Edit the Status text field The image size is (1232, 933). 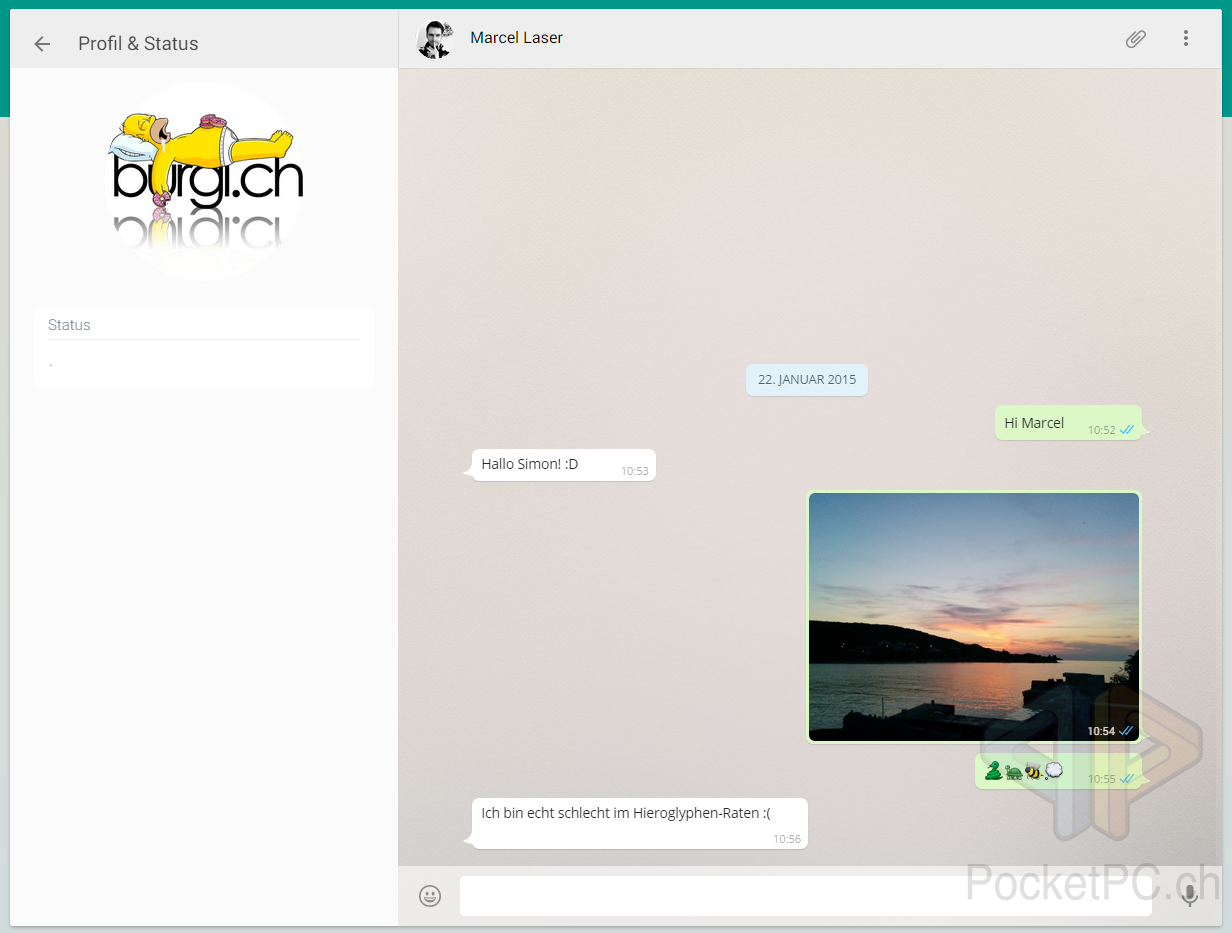click(x=204, y=362)
